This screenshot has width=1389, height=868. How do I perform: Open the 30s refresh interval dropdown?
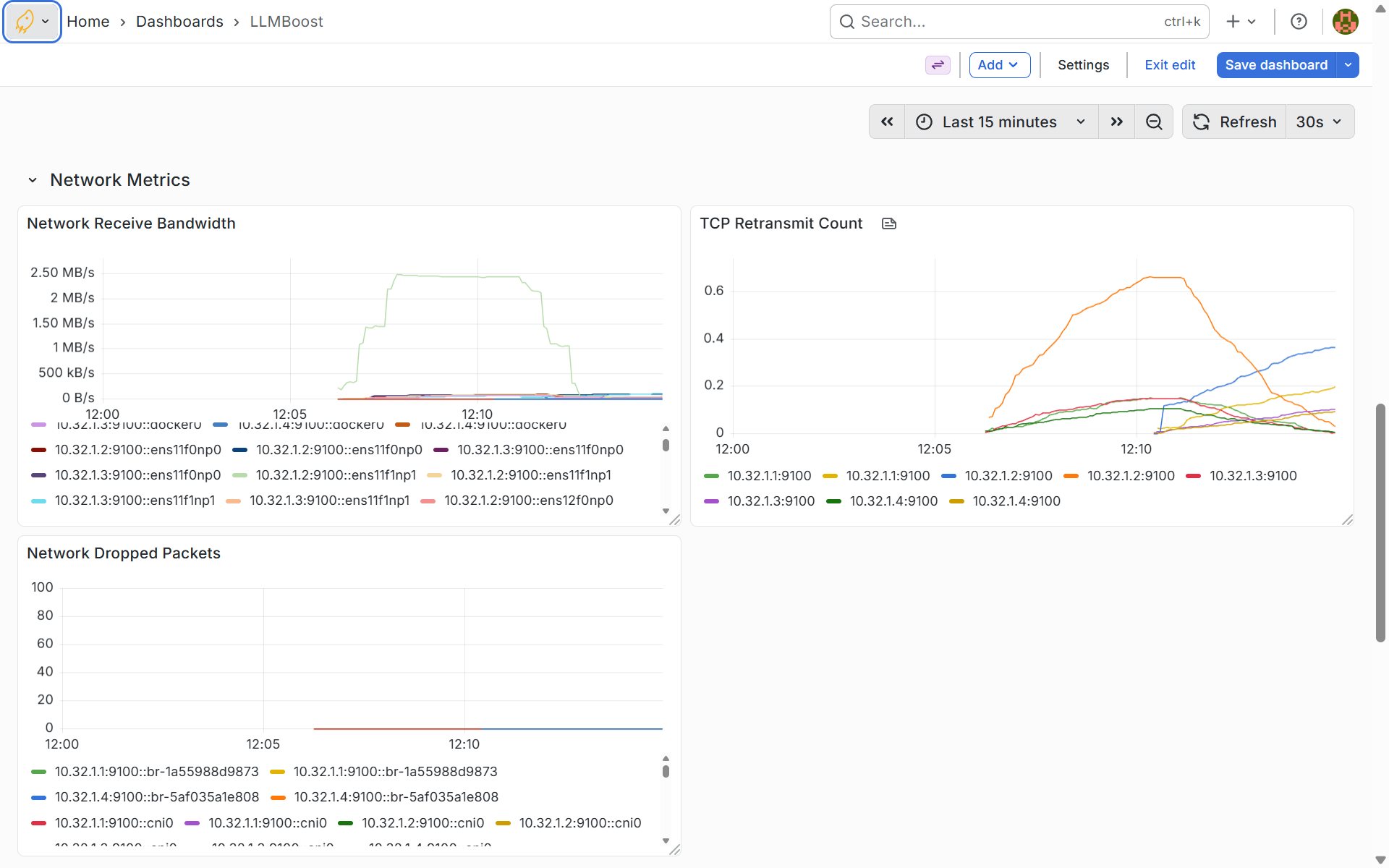[1320, 122]
